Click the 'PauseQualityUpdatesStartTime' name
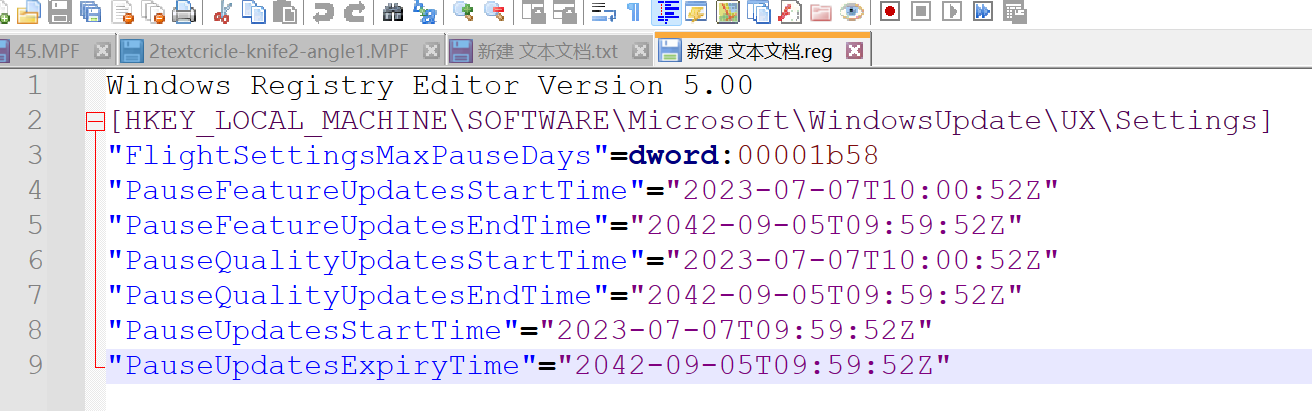 (x=377, y=260)
